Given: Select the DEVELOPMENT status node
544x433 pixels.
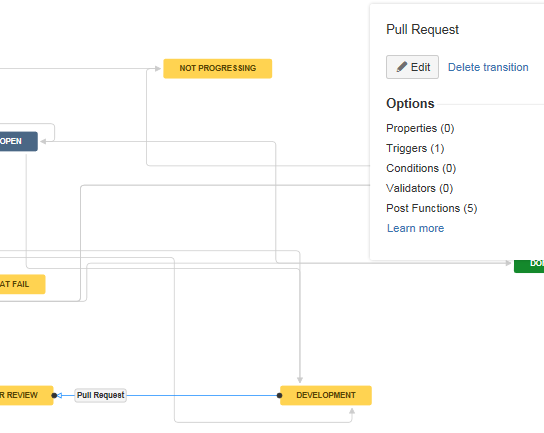Looking at the screenshot, I should coord(326,395).
